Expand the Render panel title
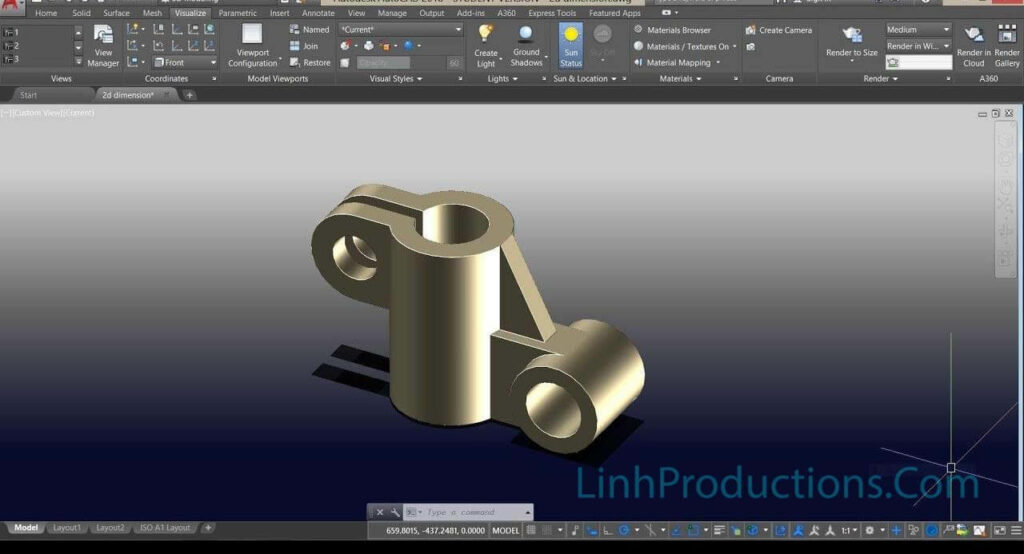The width and height of the screenshot is (1024, 554). click(x=880, y=78)
